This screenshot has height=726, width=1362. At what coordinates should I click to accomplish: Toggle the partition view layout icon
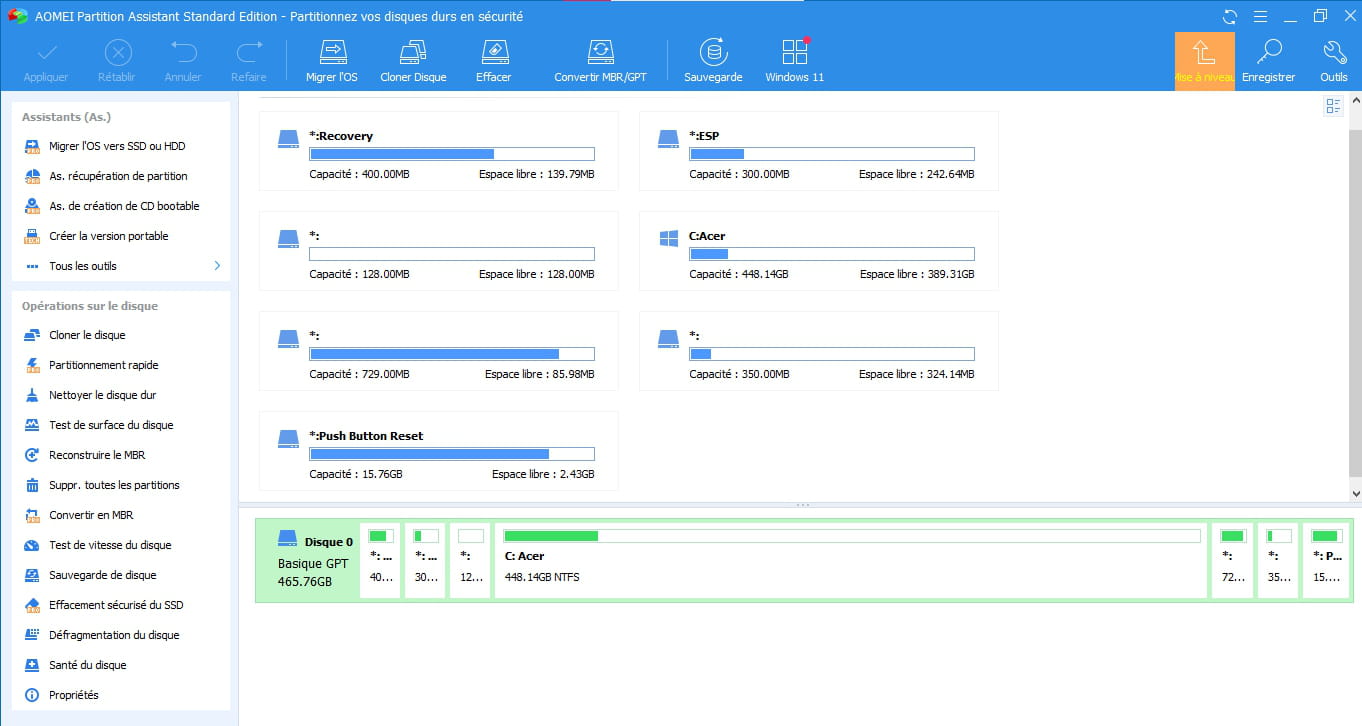coord(1333,106)
